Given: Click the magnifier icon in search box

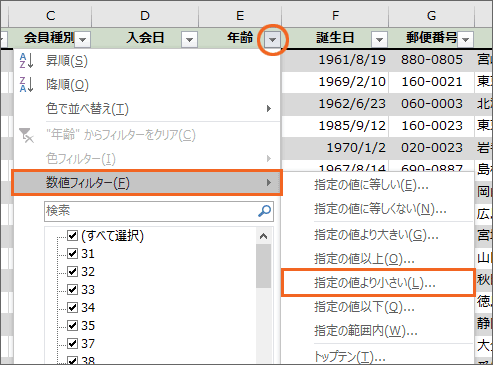Looking at the screenshot, I should (265, 211).
